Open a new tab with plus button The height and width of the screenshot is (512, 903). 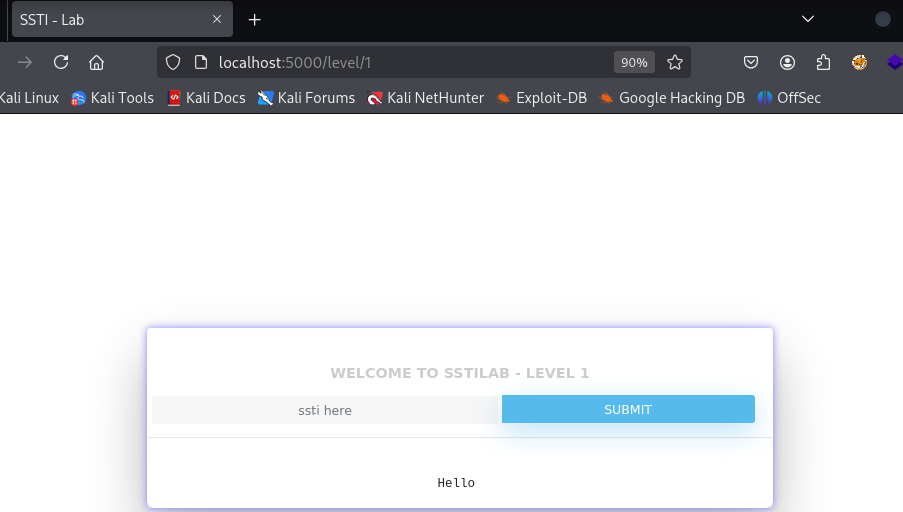point(255,20)
